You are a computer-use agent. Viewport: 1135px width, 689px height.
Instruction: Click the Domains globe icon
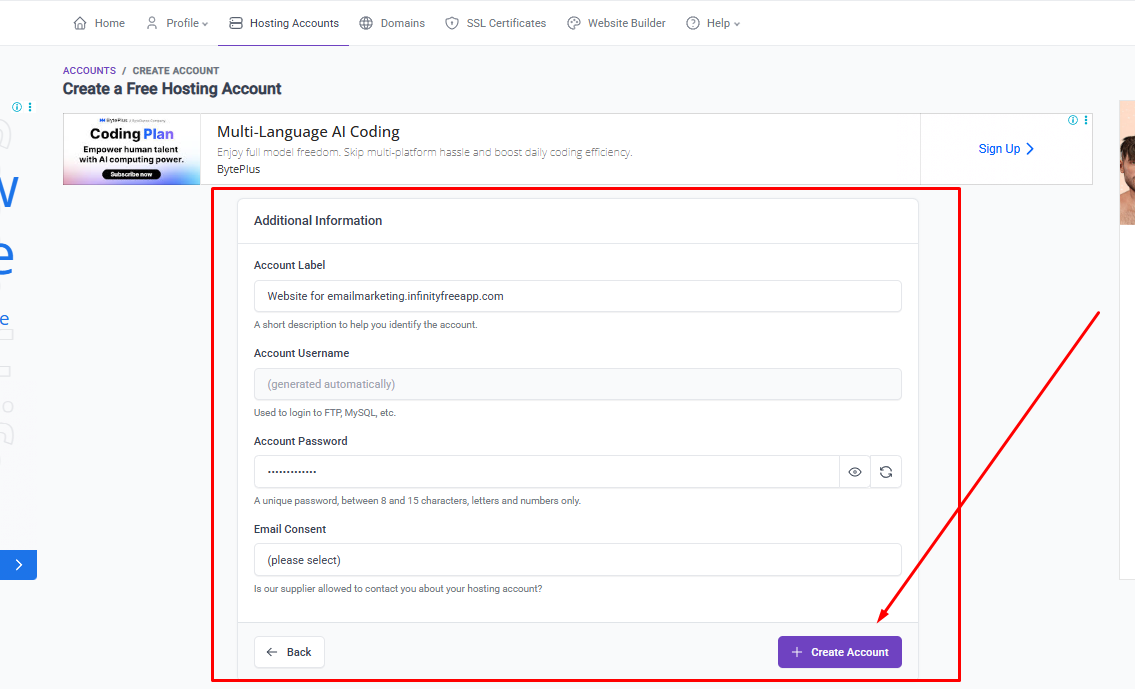366,23
